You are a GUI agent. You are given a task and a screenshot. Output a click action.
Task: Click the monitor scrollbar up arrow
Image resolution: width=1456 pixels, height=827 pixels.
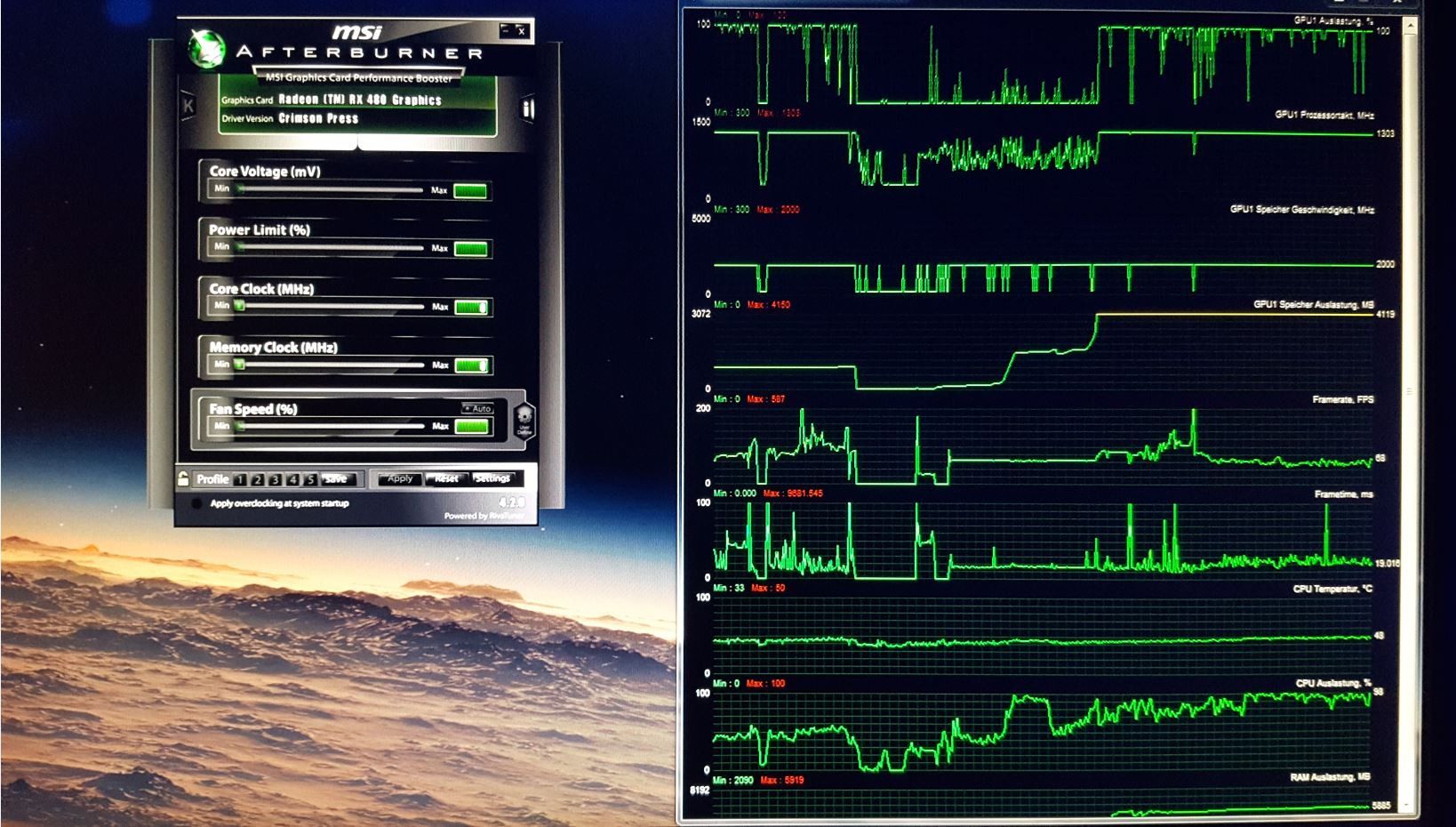(1409, 28)
